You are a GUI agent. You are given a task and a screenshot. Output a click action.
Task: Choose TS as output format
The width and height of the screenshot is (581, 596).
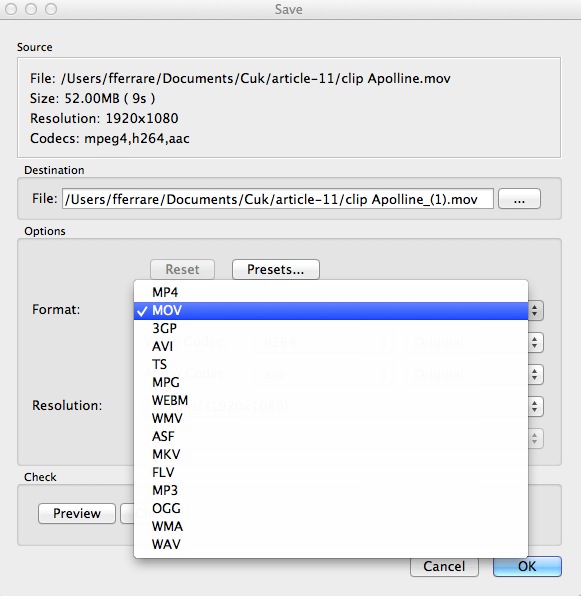point(331,365)
